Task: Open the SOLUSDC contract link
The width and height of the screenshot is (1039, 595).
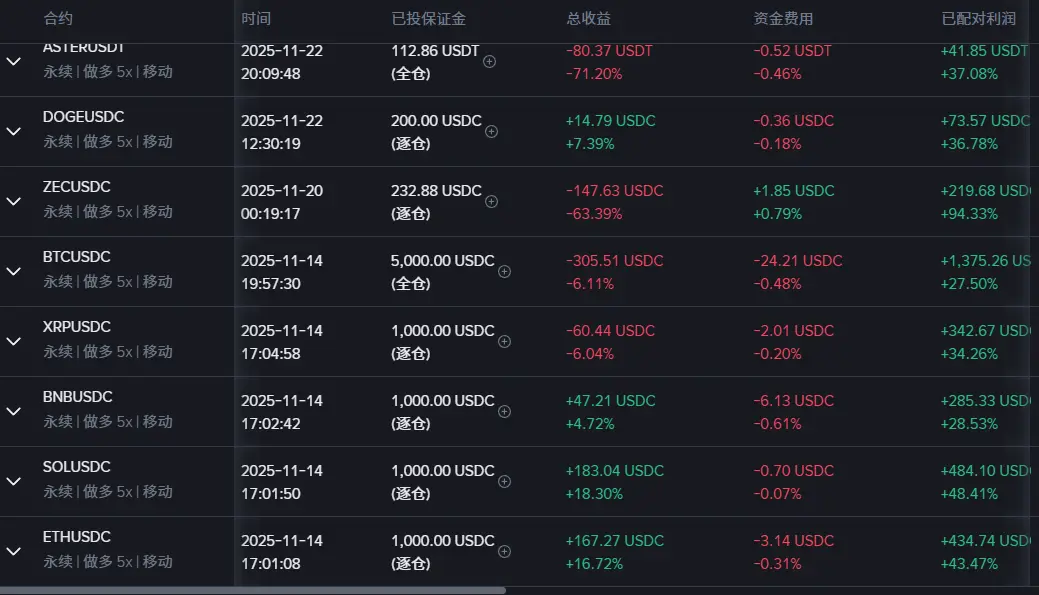Action: (x=77, y=467)
